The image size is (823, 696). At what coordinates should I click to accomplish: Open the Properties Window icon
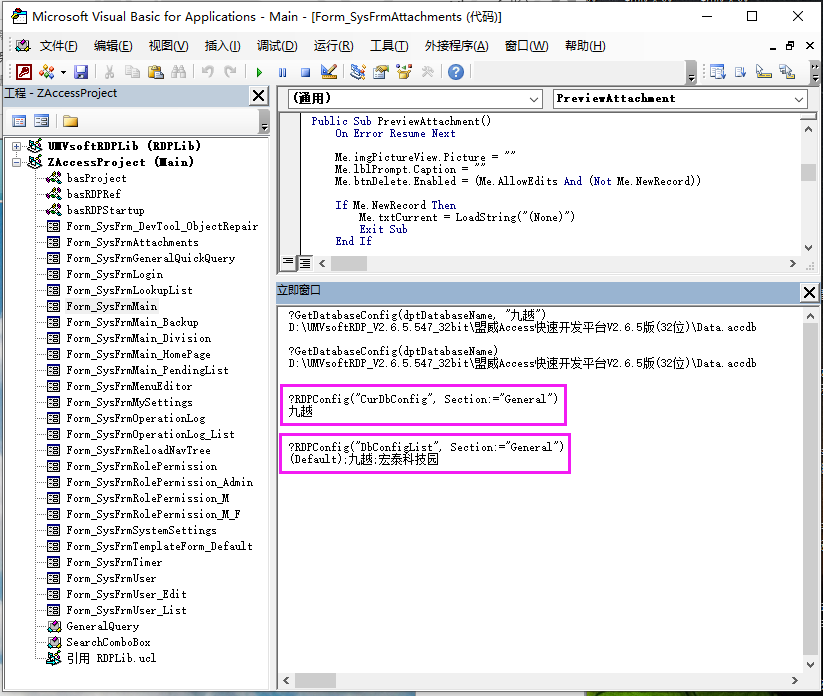[x=381, y=72]
